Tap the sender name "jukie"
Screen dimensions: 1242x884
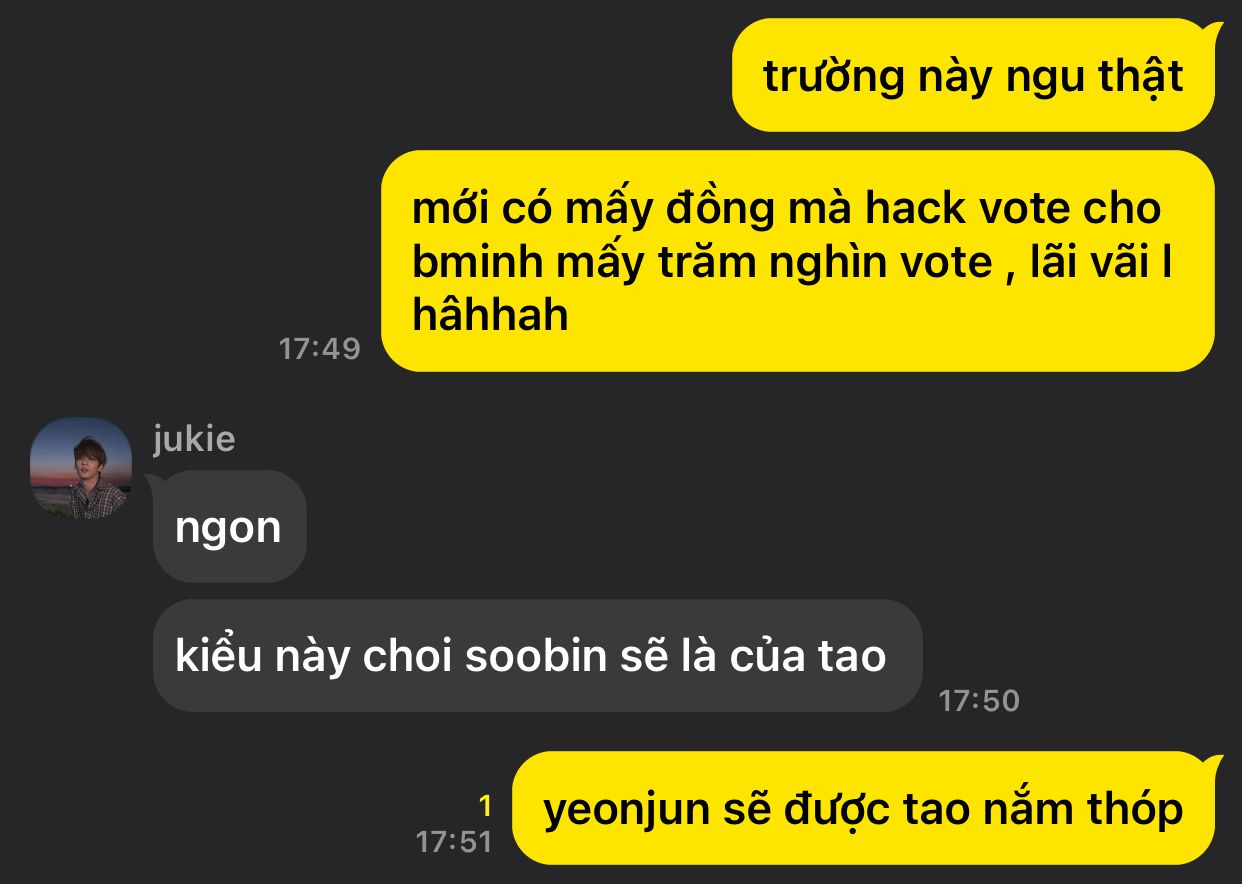pyautogui.click(x=194, y=438)
